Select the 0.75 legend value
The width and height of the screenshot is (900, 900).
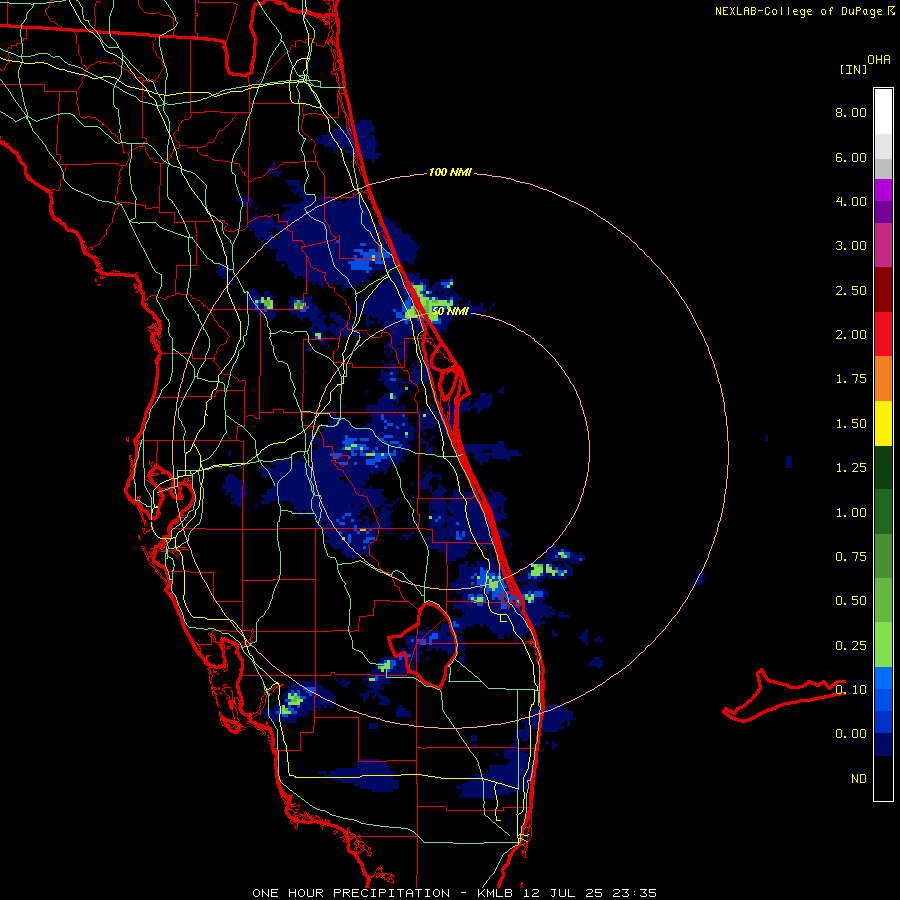tap(851, 557)
